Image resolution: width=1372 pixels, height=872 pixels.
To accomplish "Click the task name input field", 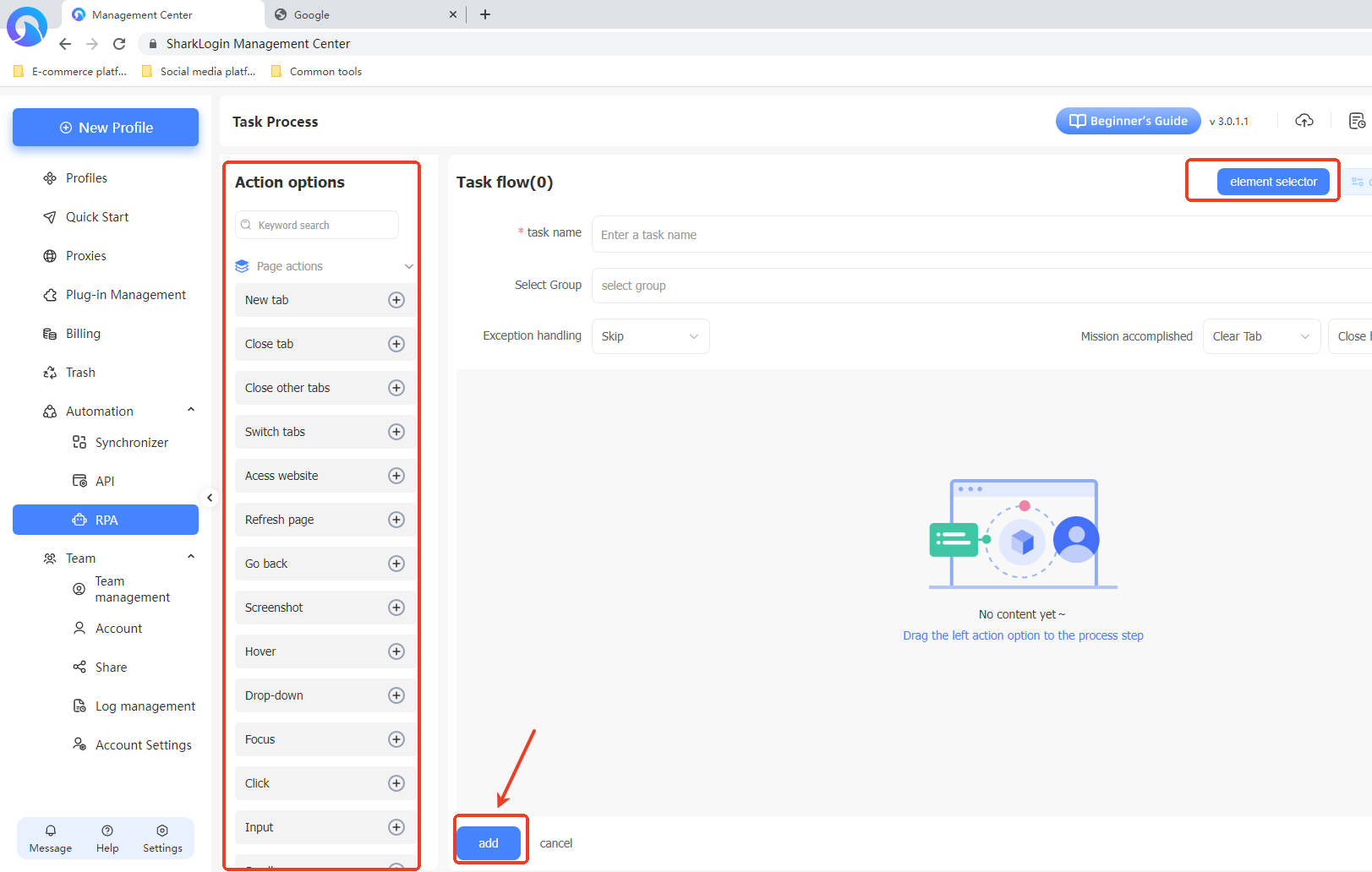I will point(981,235).
